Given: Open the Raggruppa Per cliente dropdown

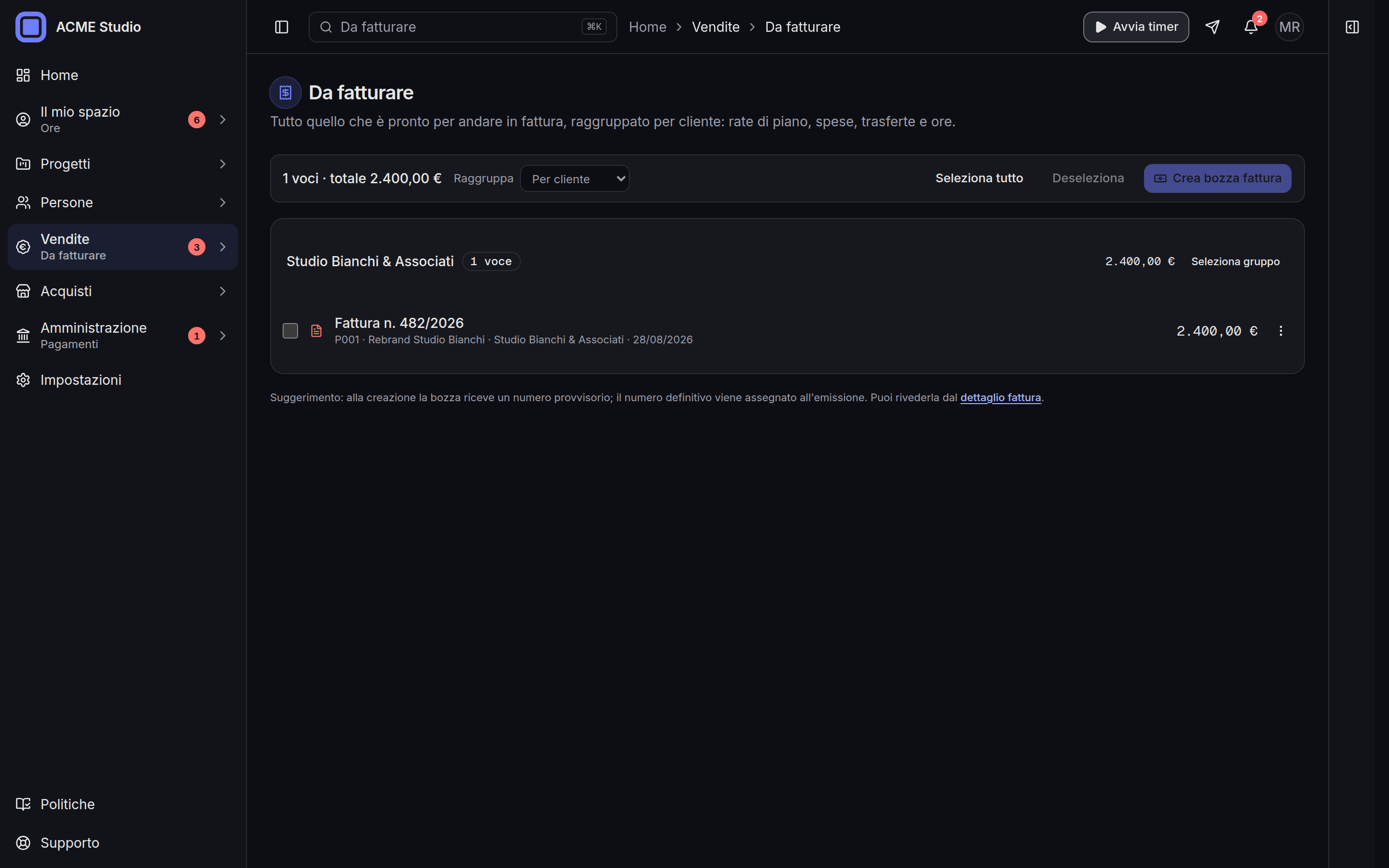Looking at the screenshot, I should pyautogui.click(x=574, y=178).
